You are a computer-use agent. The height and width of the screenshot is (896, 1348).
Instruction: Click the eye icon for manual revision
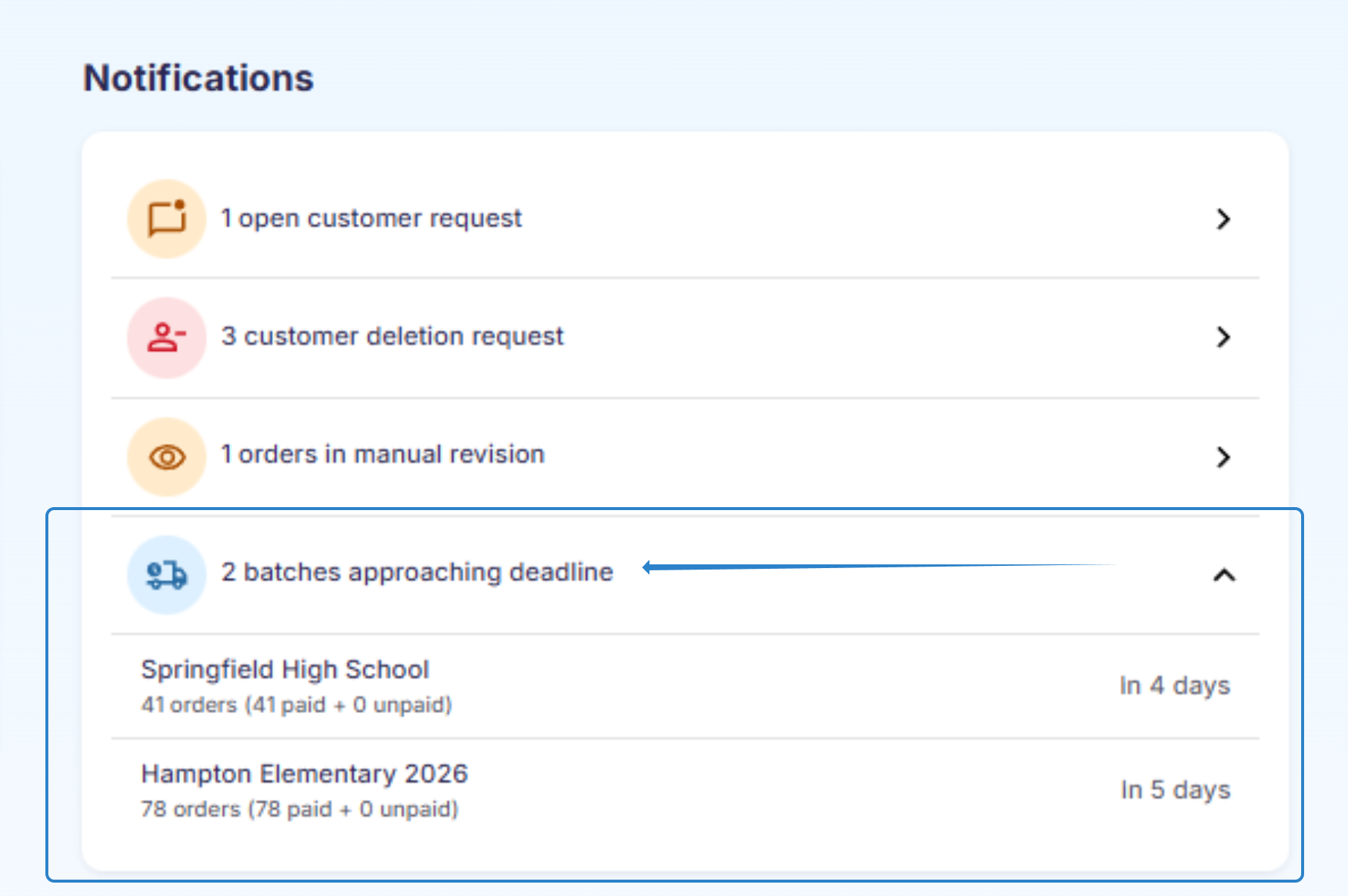click(x=167, y=457)
